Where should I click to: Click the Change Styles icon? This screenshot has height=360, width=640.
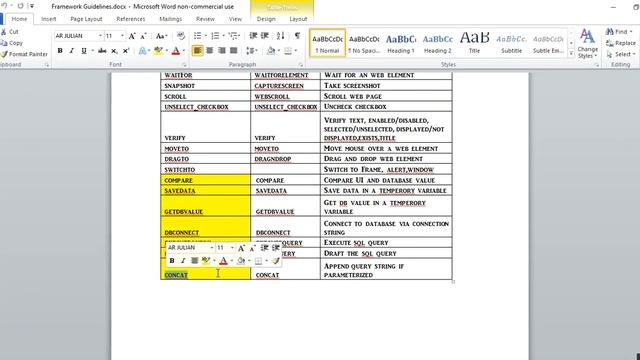click(x=587, y=43)
